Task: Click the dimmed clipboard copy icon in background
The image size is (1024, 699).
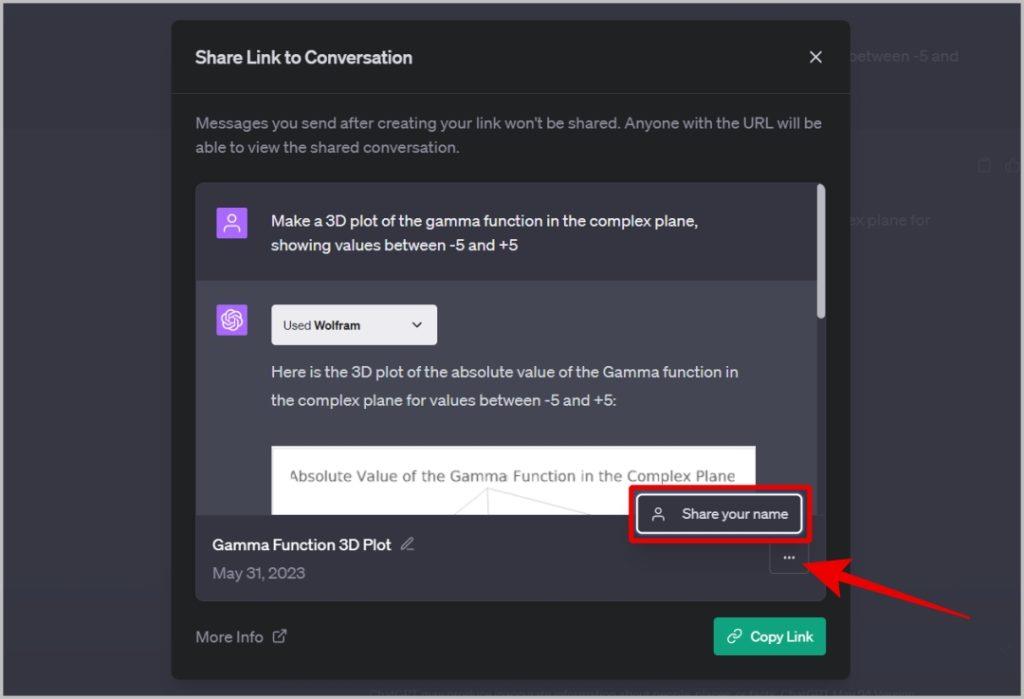Action: click(x=984, y=165)
